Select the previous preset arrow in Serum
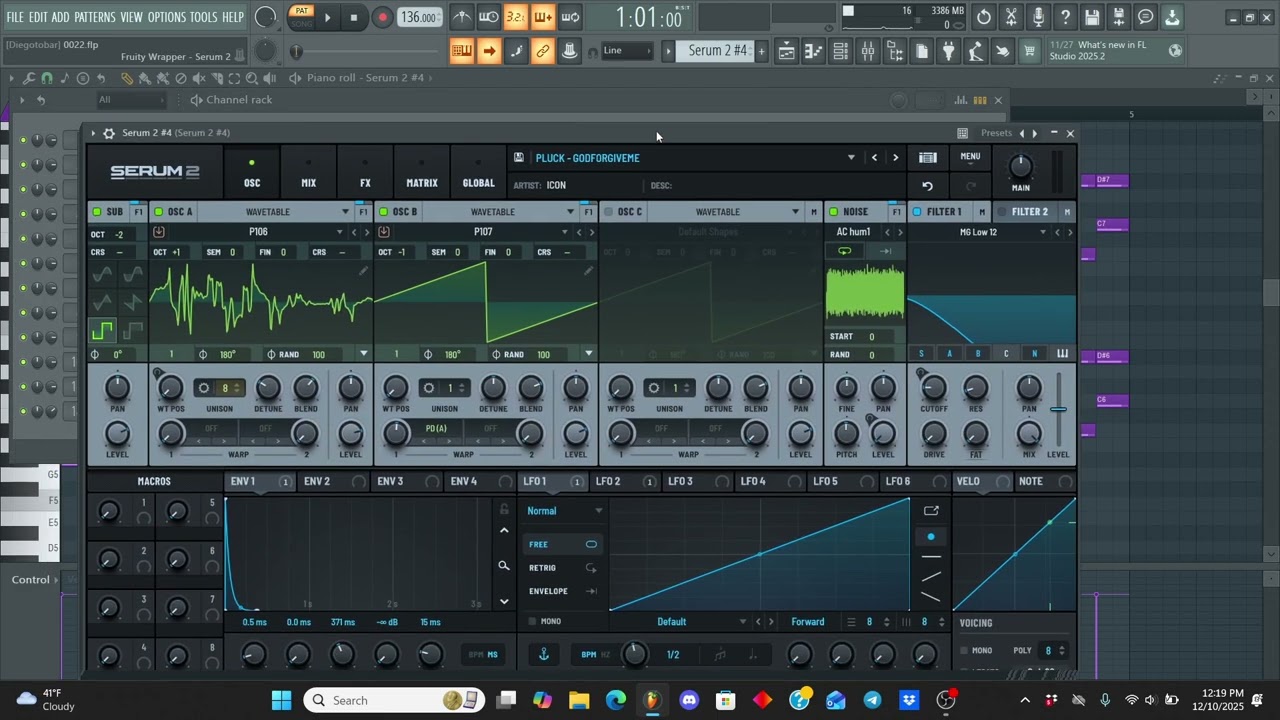1280x720 pixels. [x=874, y=157]
